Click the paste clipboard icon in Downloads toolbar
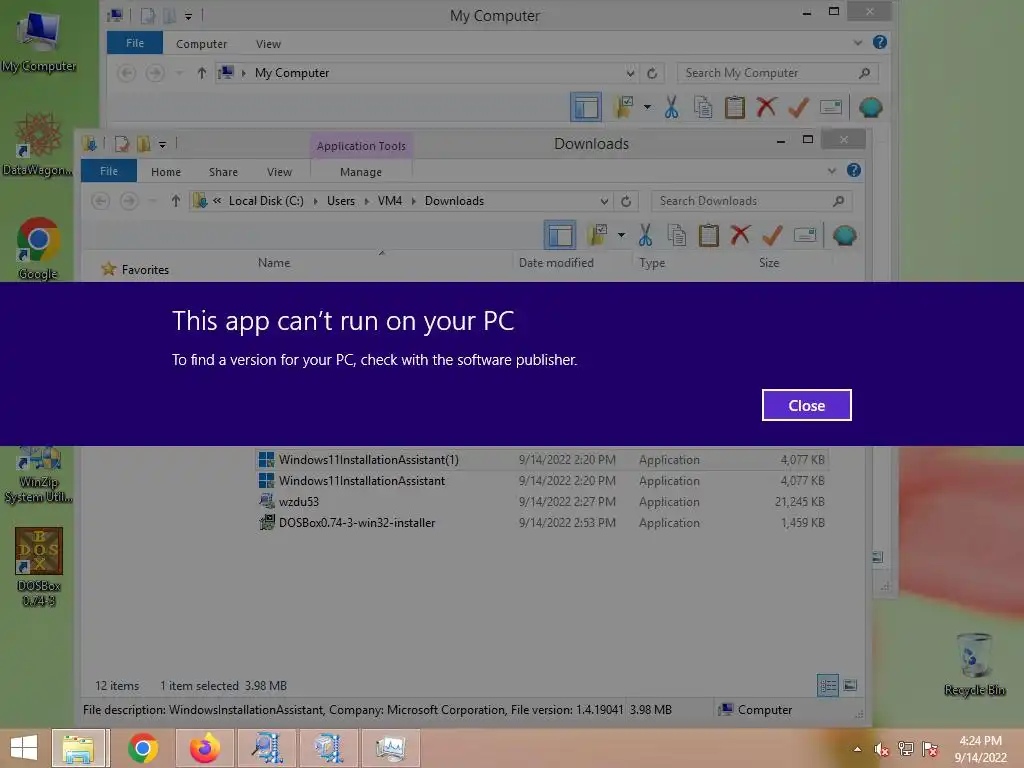This screenshot has height=768, width=1024. [709, 235]
